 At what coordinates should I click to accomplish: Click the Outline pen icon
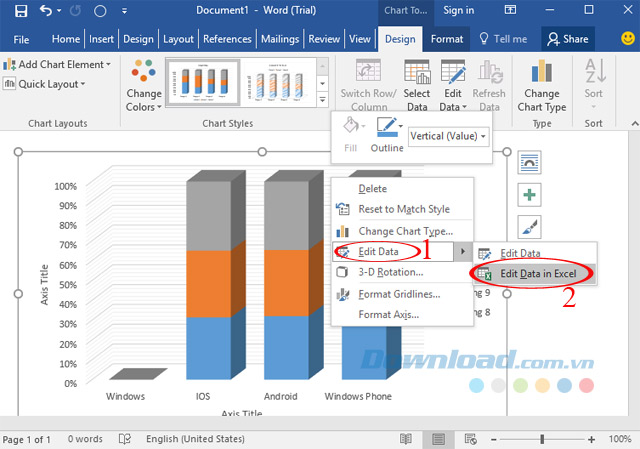point(387,129)
